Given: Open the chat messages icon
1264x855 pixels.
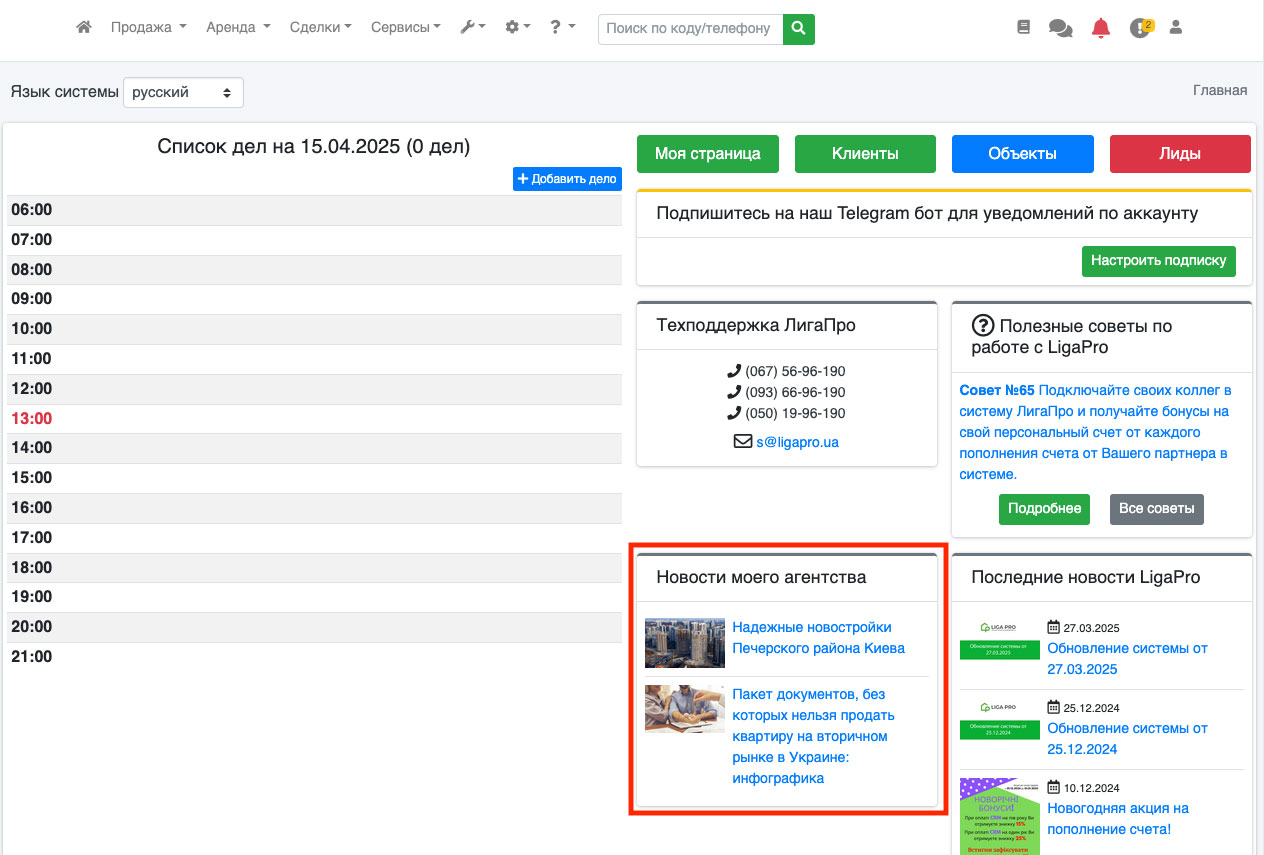Looking at the screenshot, I should point(1060,28).
